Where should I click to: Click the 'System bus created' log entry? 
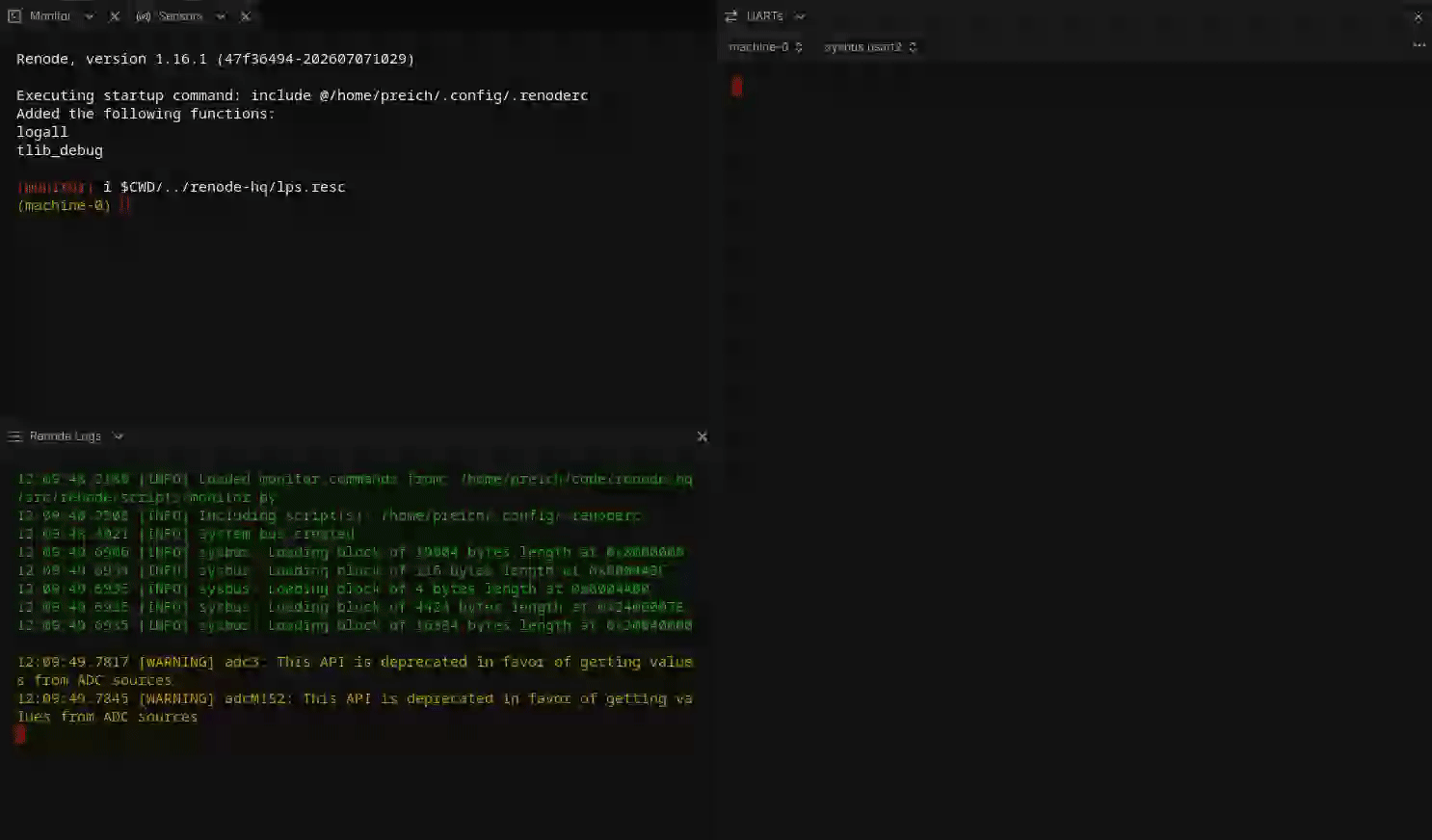[x=186, y=534]
